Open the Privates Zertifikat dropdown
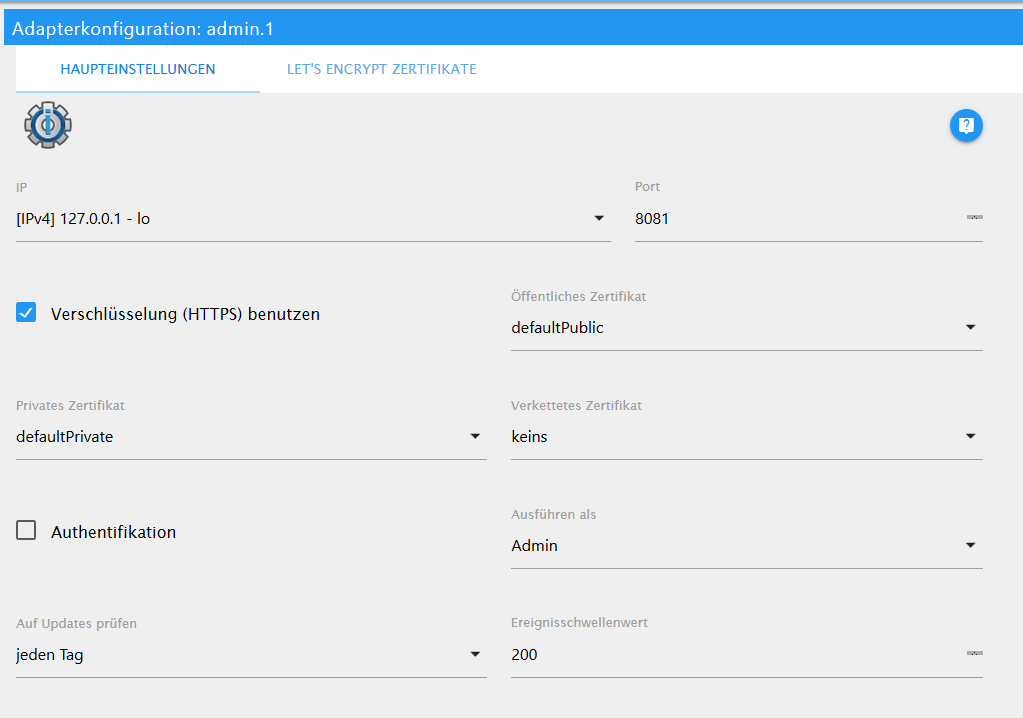The height and width of the screenshot is (718, 1023). (475, 436)
